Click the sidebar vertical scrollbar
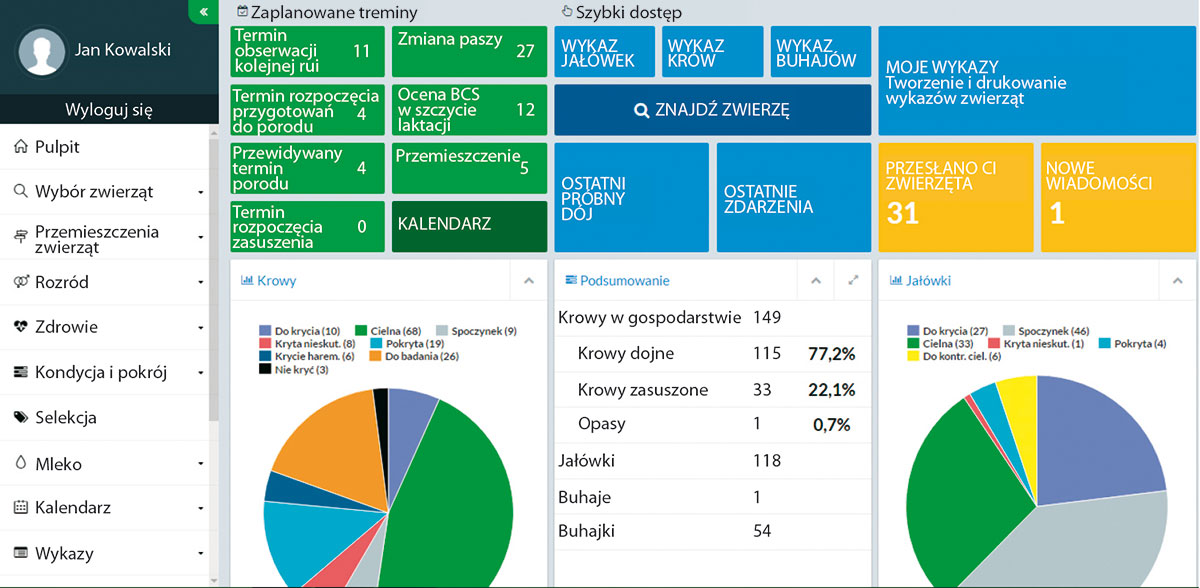Image resolution: width=1200 pixels, height=588 pixels. 213,280
